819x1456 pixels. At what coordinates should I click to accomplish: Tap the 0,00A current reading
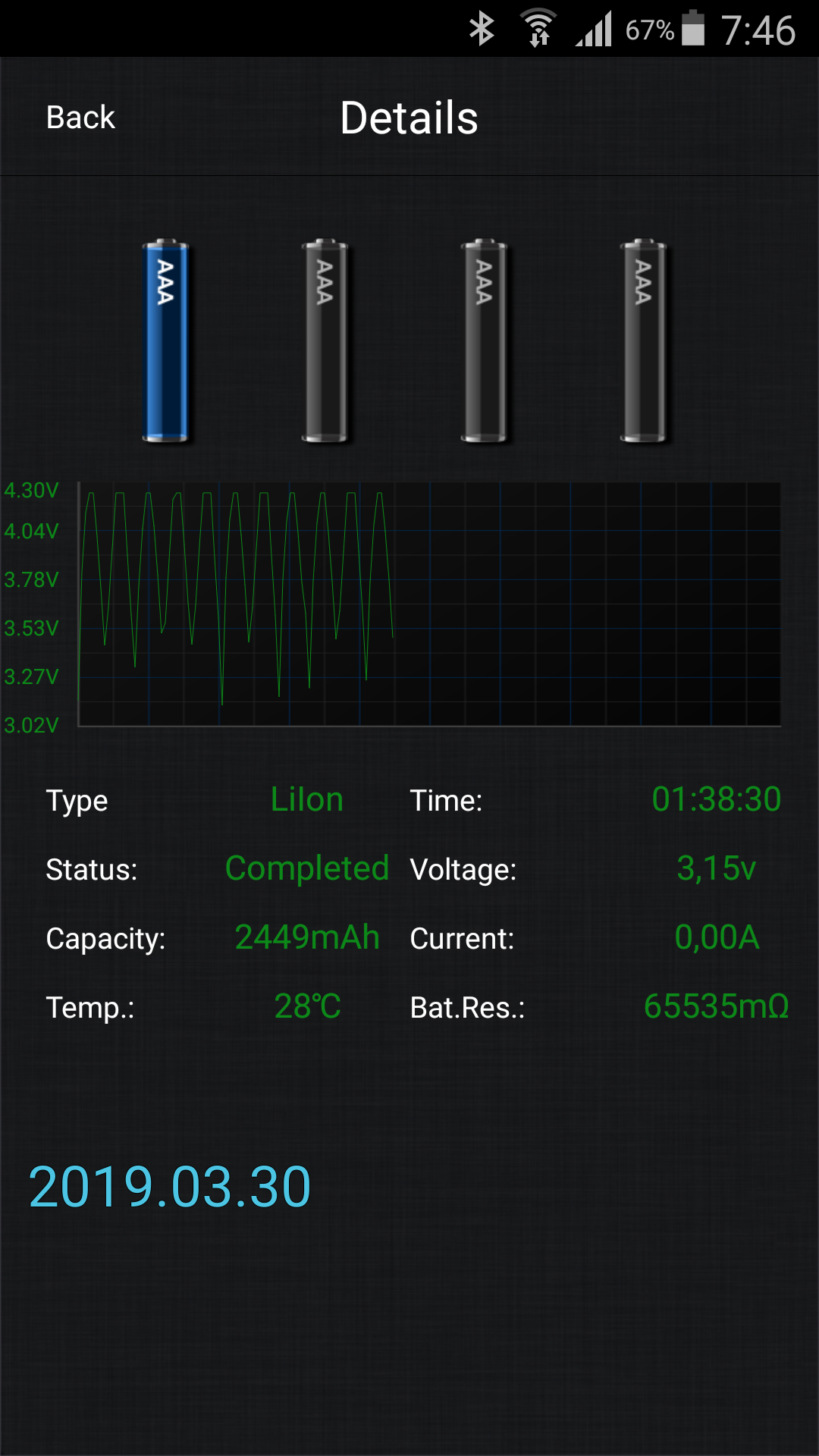(717, 937)
